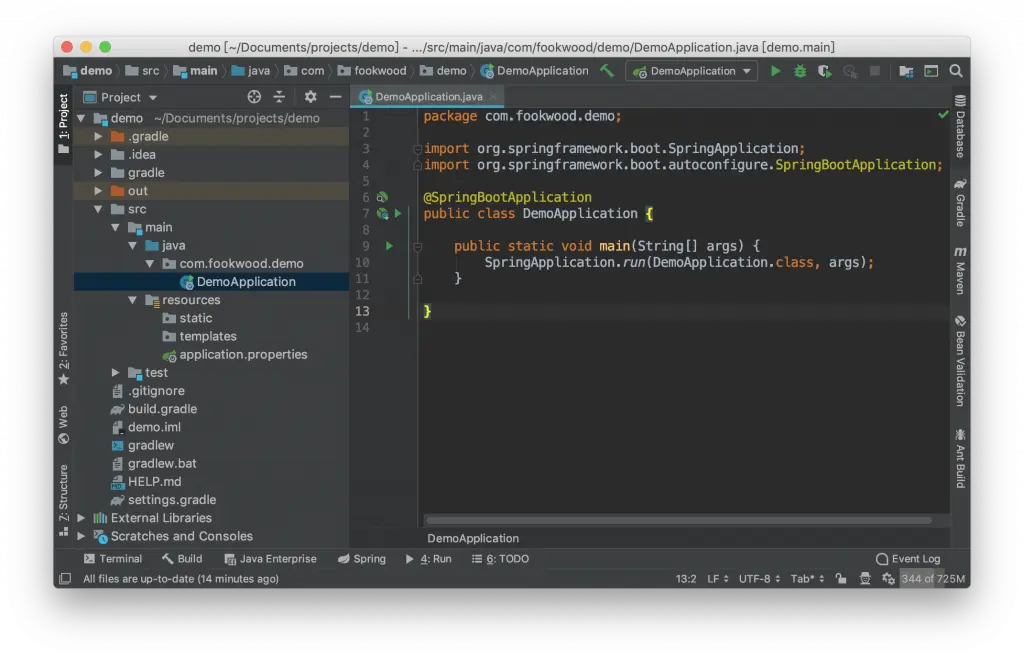Build project using the hammer icon
Image resolution: width=1024 pixels, height=659 pixels.
[607, 71]
